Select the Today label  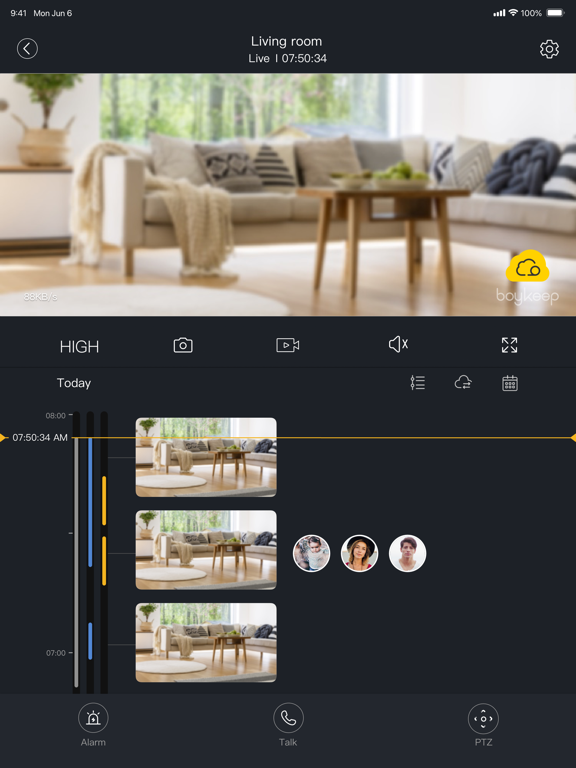coord(74,383)
